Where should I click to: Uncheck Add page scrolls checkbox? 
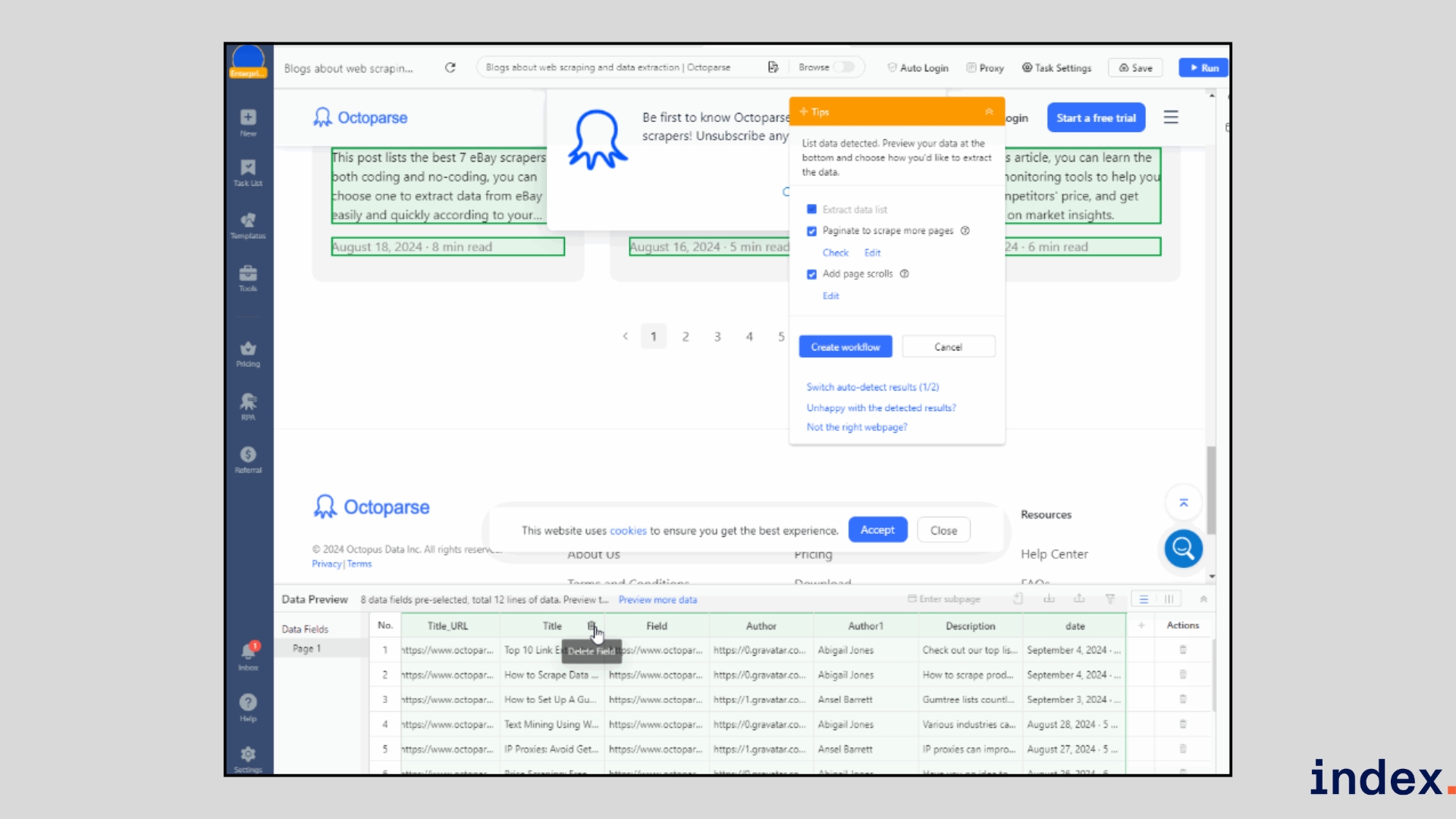(x=811, y=275)
